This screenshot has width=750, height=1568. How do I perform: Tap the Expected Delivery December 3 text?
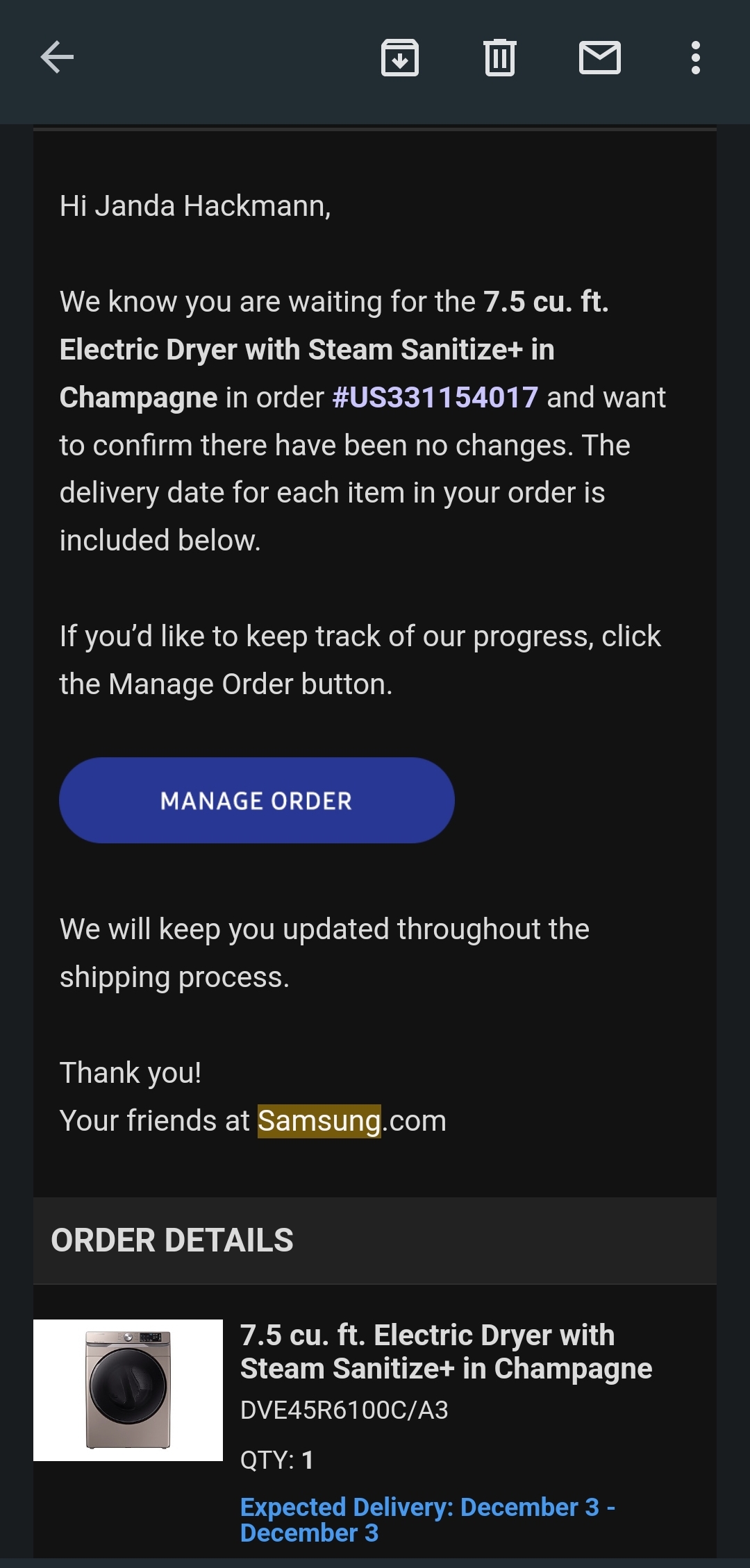coord(426,1519)
